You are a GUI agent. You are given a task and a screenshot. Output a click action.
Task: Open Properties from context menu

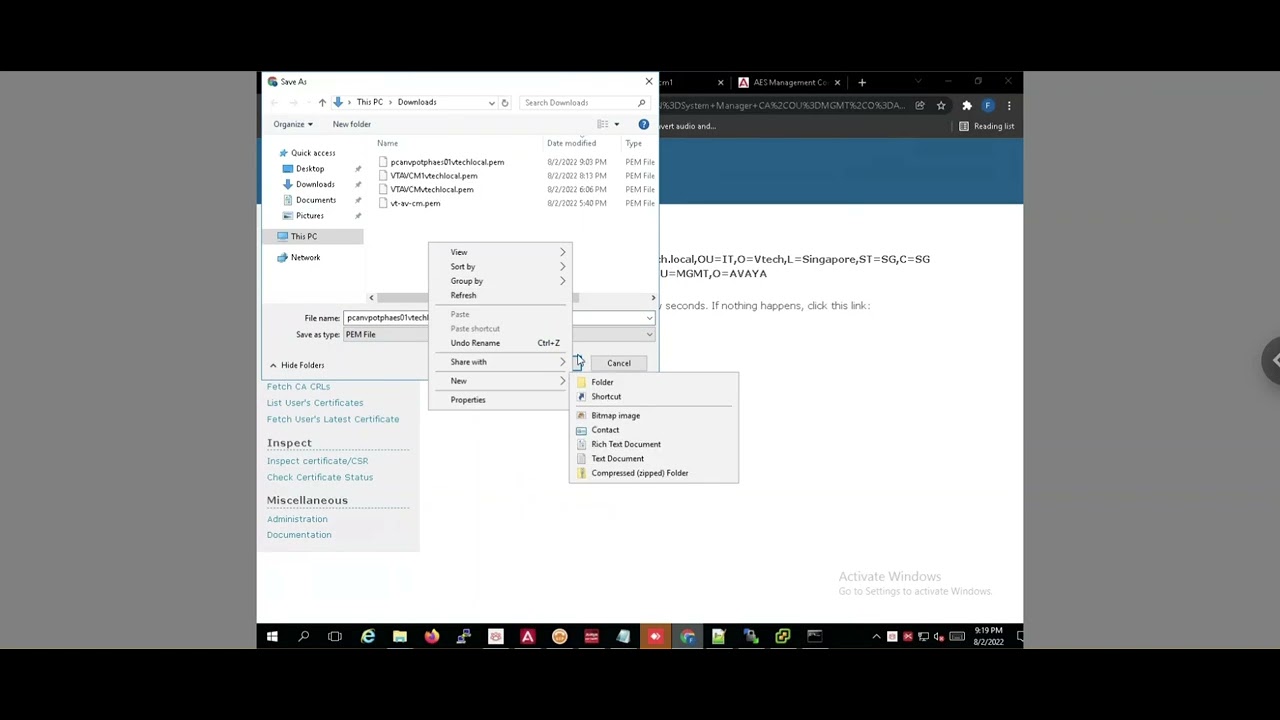point(500,400)
